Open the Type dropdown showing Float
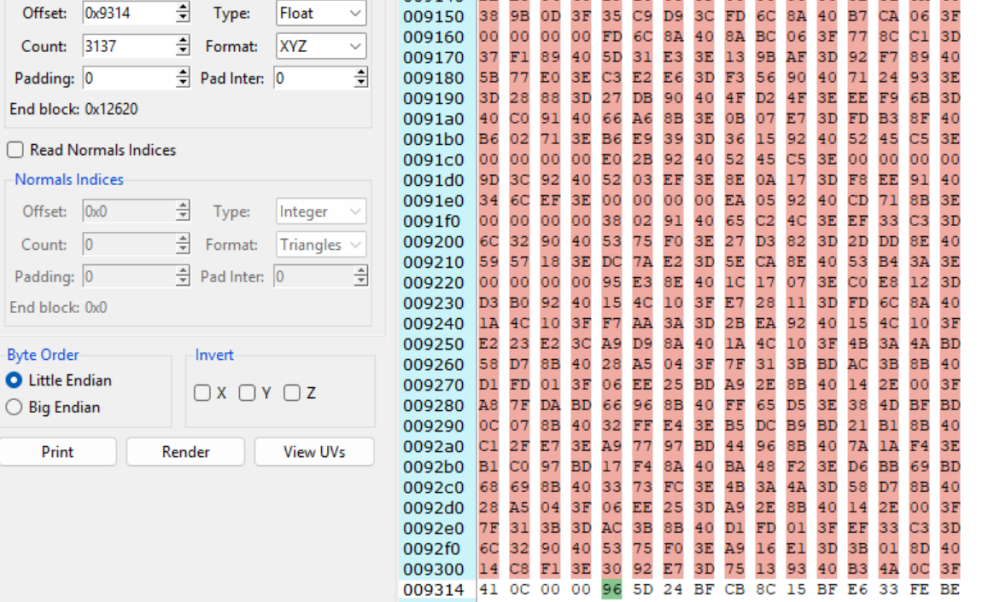The height and width of the screenshot is (602, 1000). (321, 13)
